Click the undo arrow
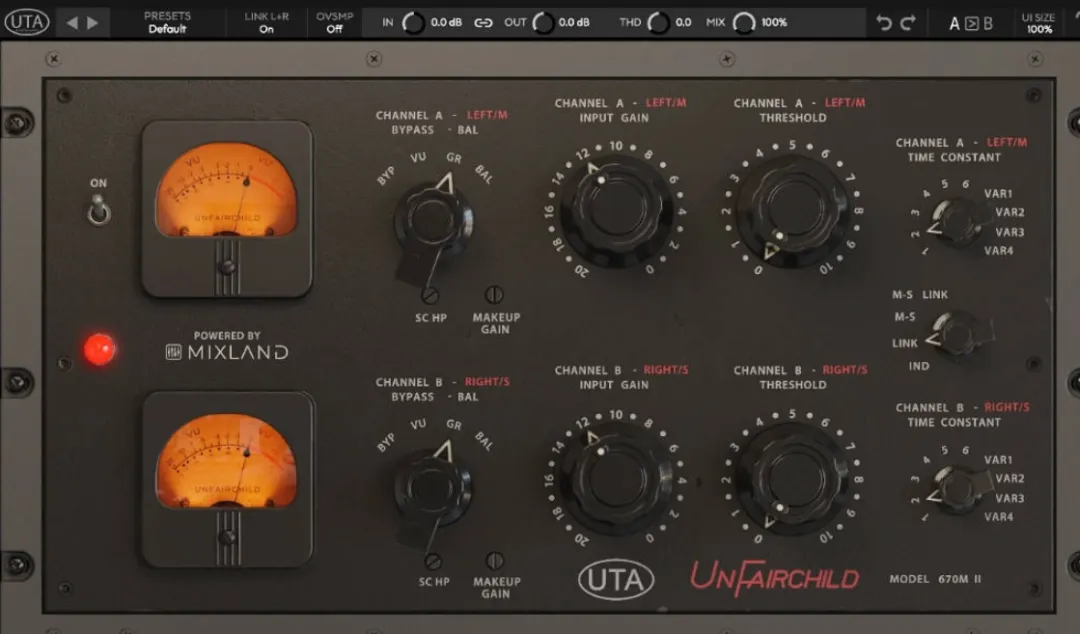Viewport: 1080px width, 634px height. (x=884, y=23)
